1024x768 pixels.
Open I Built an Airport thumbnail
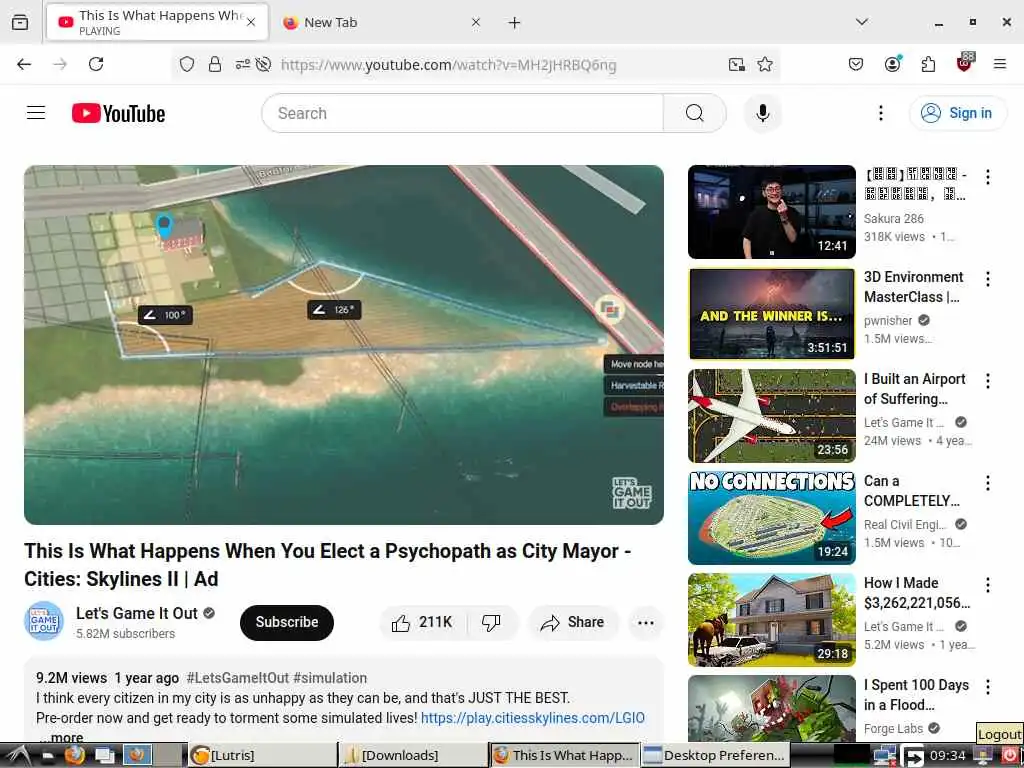coord(771,415)
